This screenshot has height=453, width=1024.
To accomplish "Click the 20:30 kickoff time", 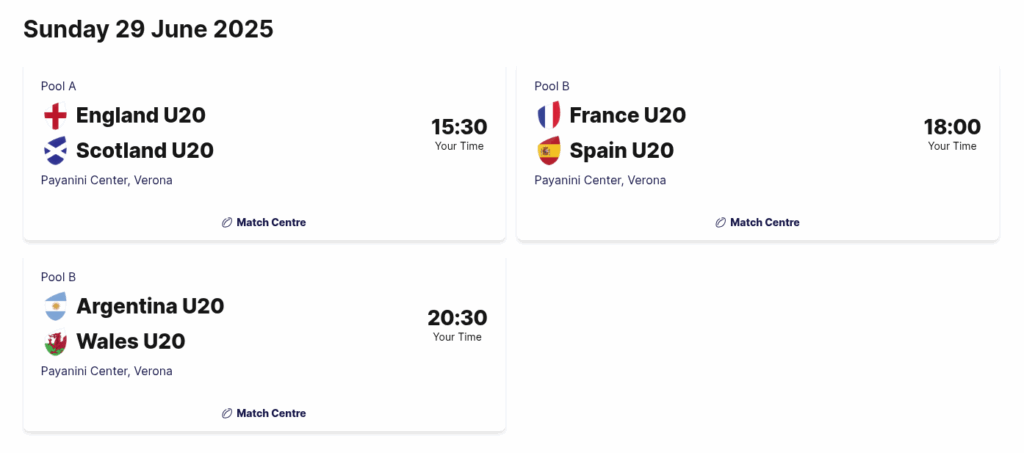I will click(457, 318).
